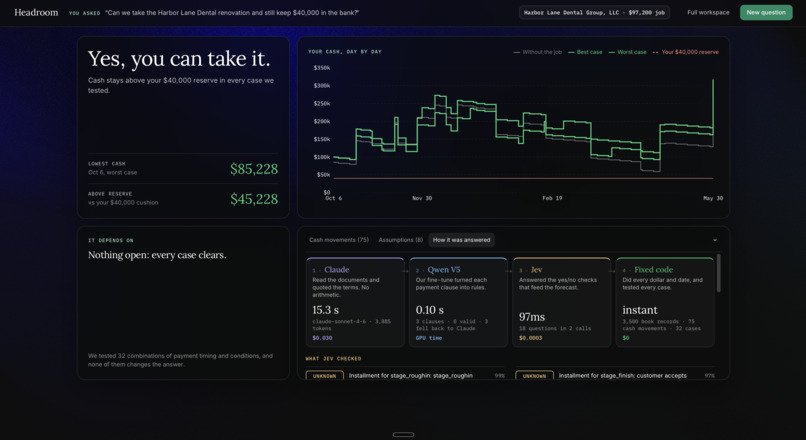Click the 'May 30' chart axis label
The width and height of the screenshot is (806, 440).
tap(713, 198)
